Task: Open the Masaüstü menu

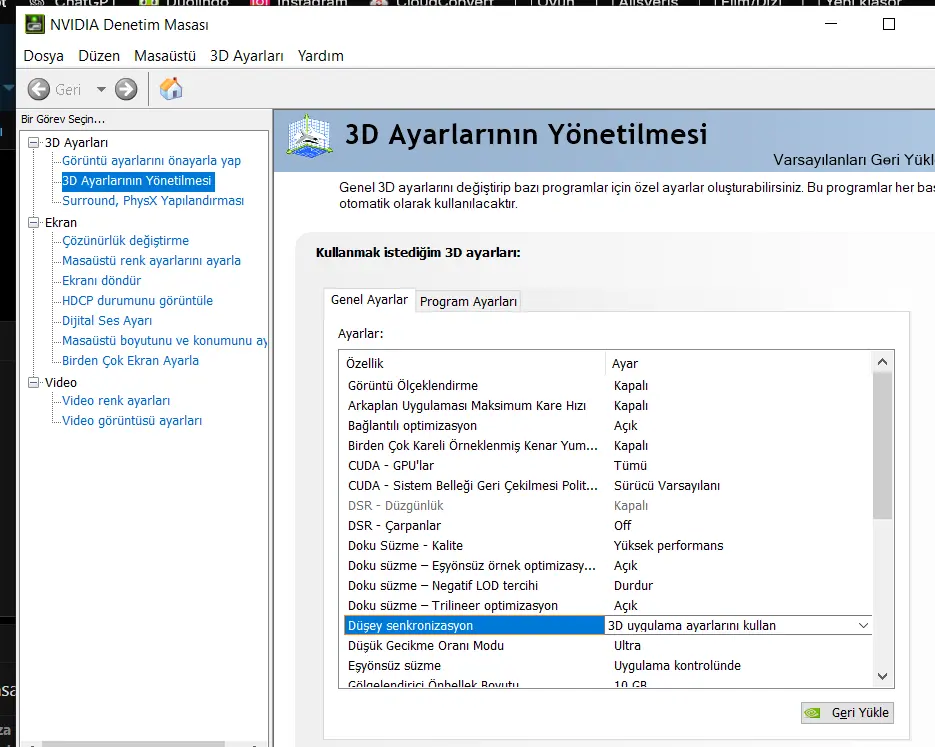Action: 165,56
